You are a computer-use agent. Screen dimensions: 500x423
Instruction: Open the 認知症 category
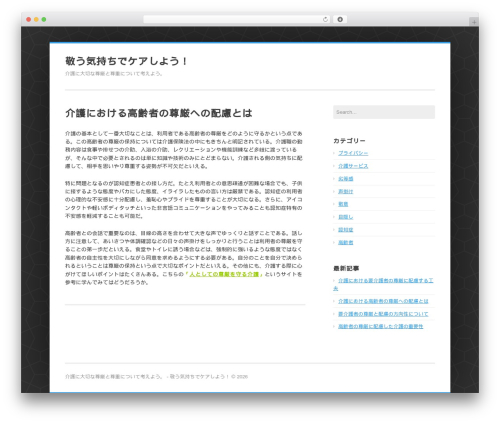346,230
